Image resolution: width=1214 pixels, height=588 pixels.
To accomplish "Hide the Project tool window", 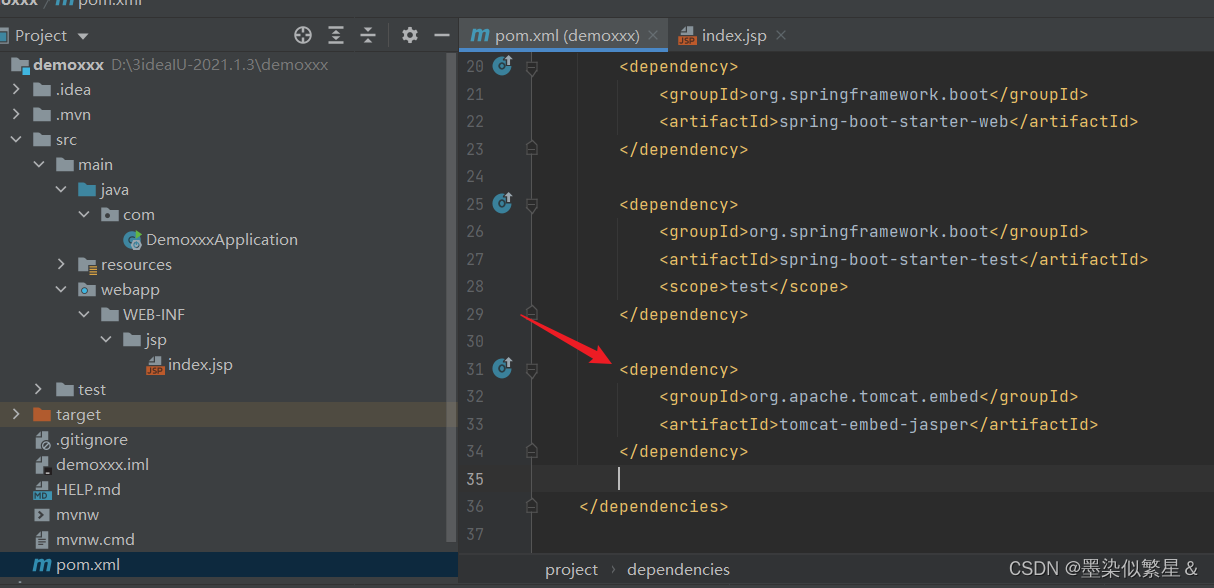I will (441, 34).
